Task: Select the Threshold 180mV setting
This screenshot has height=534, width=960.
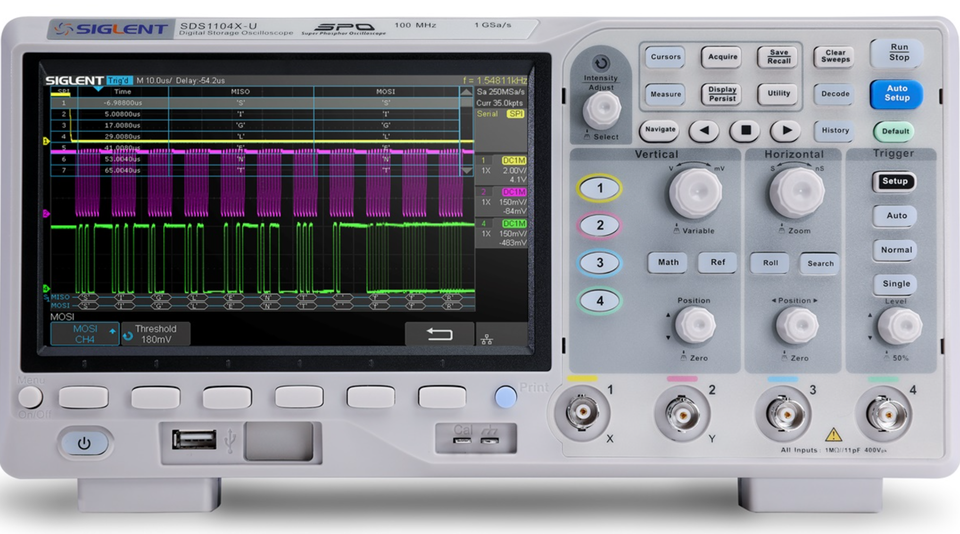Action: 156,334
